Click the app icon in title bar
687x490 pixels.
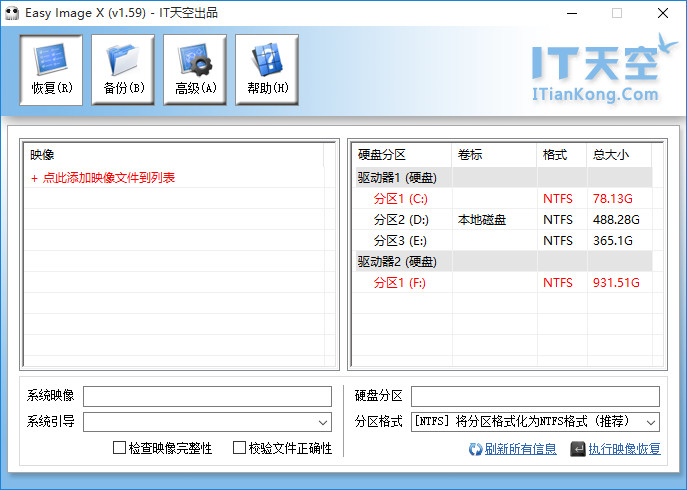click(x=12, y=13)
